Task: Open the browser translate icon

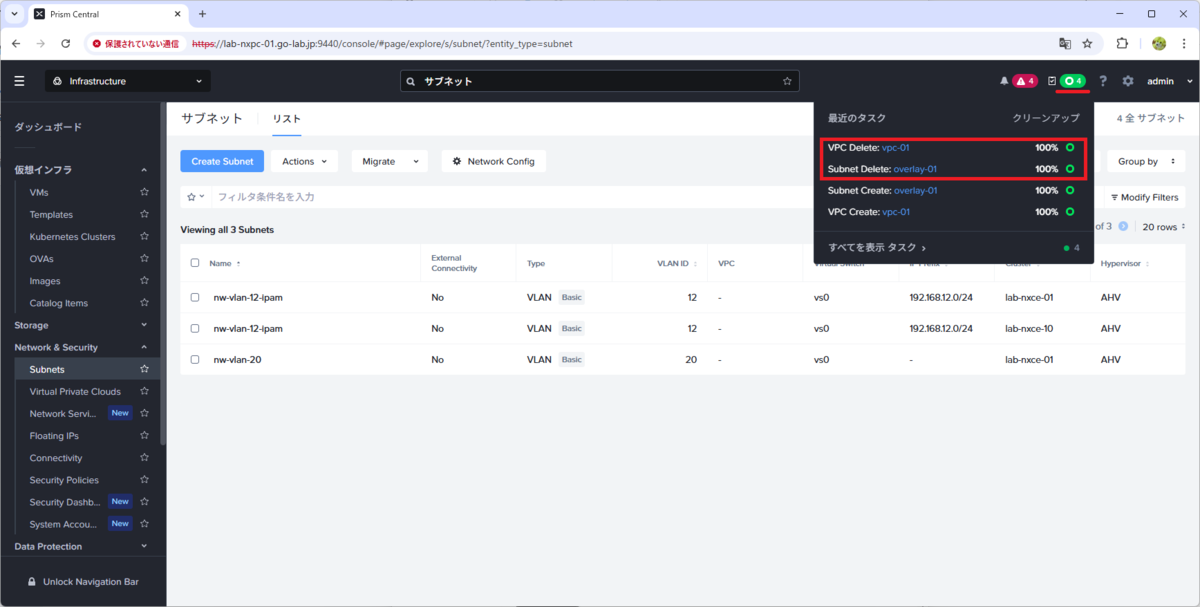Action: point(1065,44)
